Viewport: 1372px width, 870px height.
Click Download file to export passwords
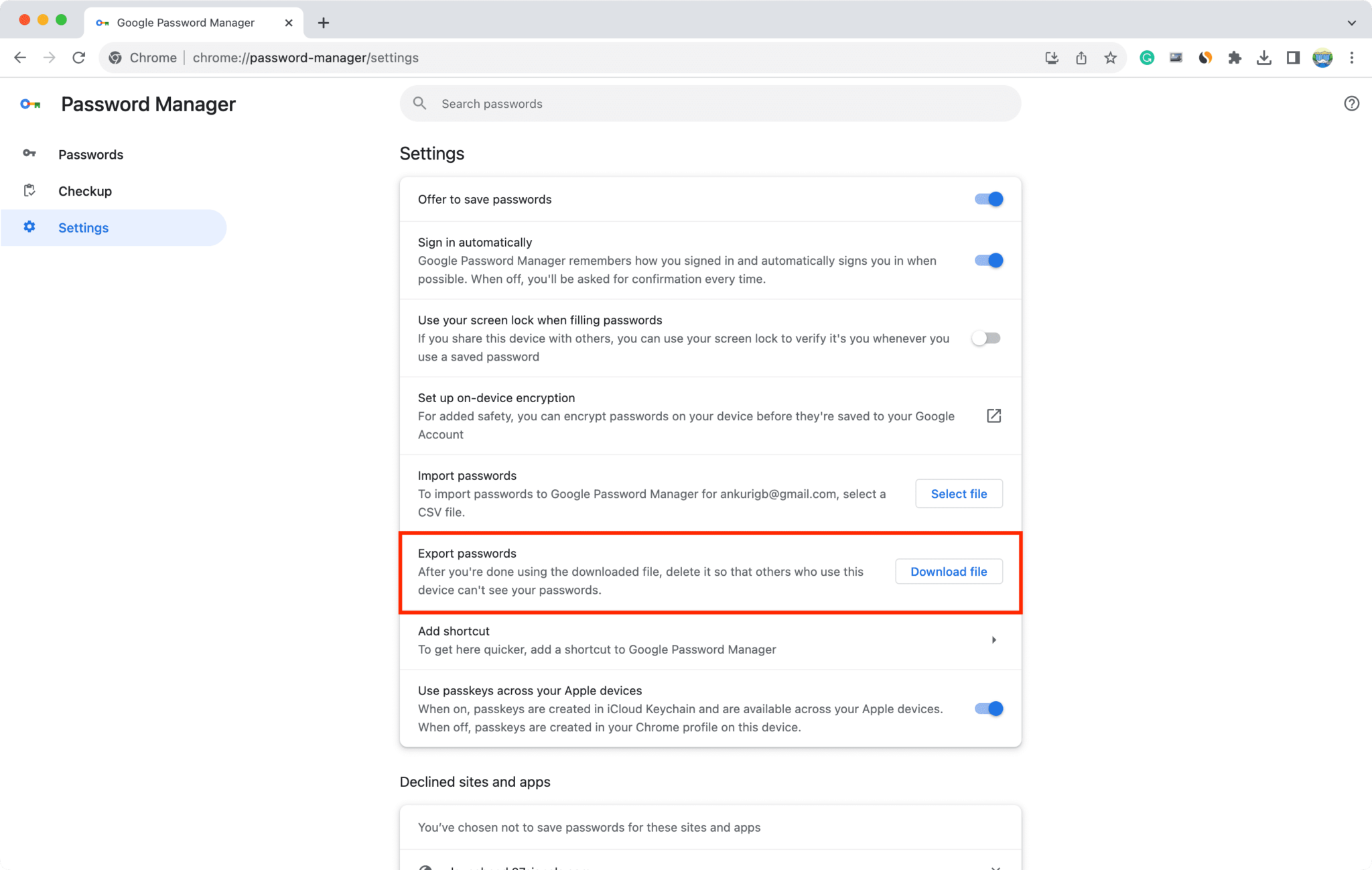[948, 571]
